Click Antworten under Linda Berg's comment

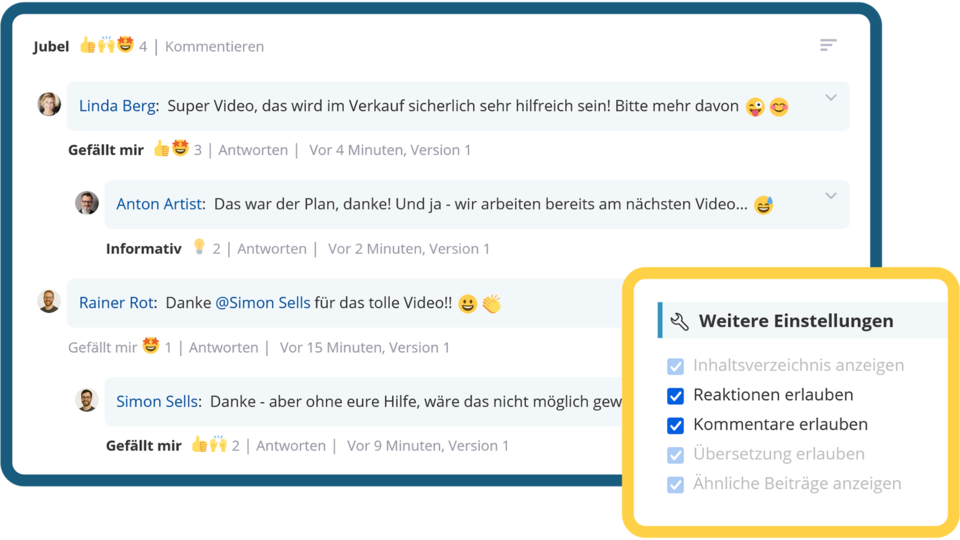[253, 150]
